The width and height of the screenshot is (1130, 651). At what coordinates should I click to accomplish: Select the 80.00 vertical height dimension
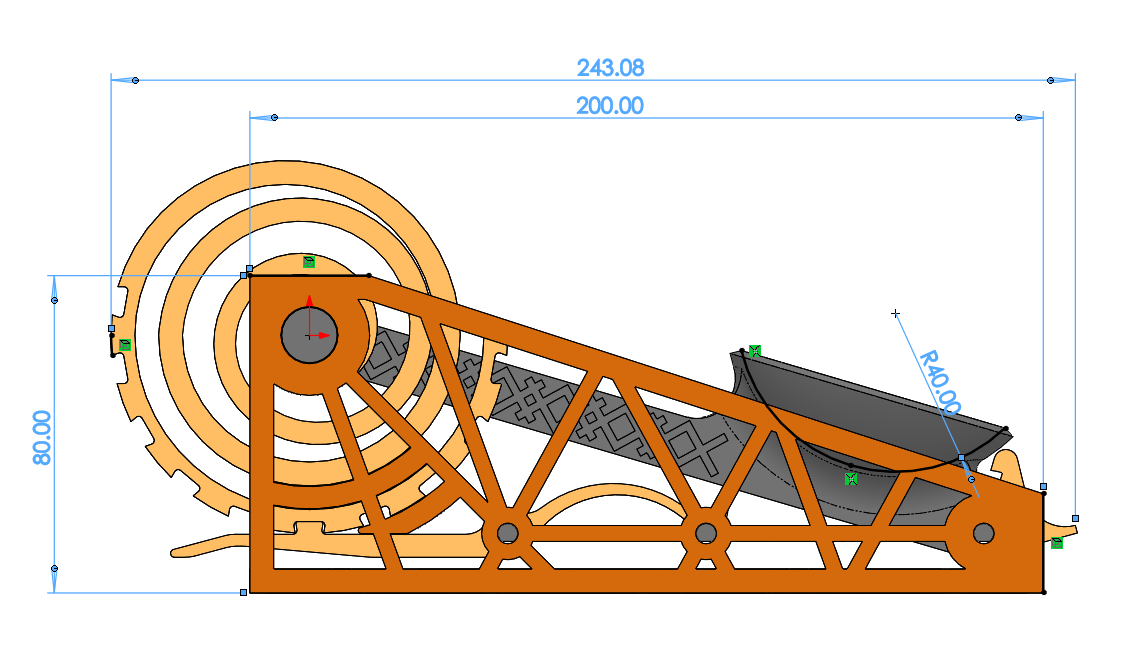(x=42, y=438)
